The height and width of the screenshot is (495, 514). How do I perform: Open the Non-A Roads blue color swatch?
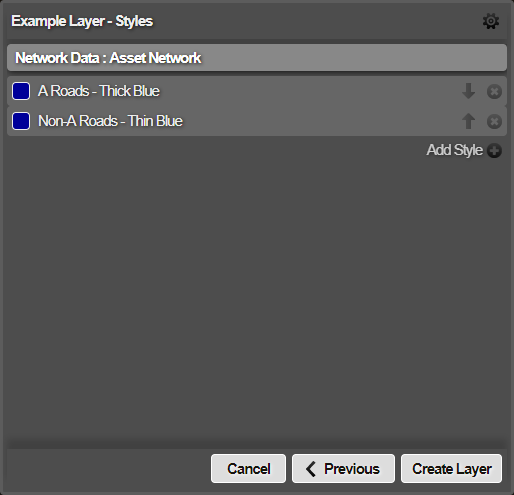21,121
